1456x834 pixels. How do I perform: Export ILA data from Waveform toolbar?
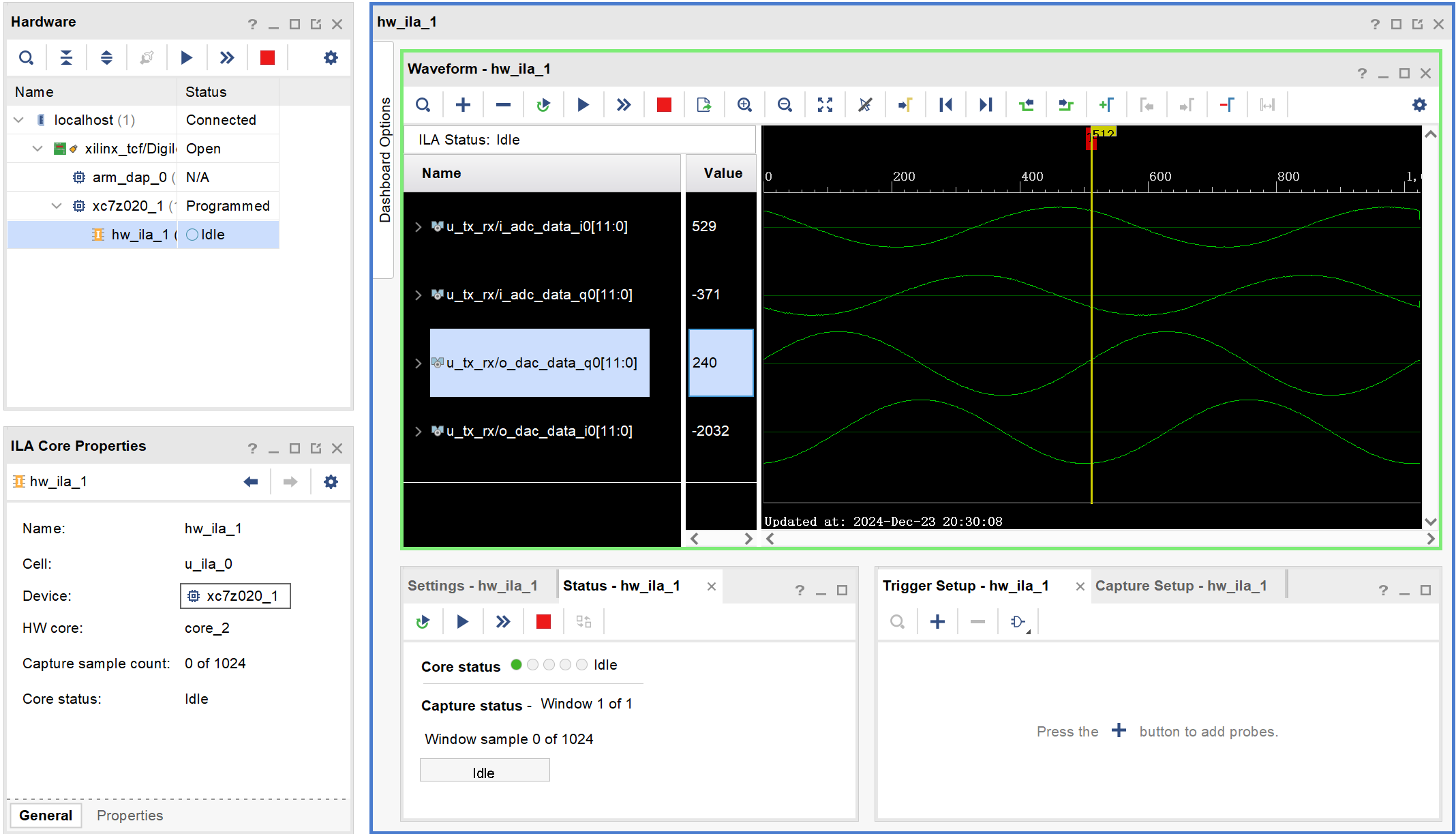(704, 105)
